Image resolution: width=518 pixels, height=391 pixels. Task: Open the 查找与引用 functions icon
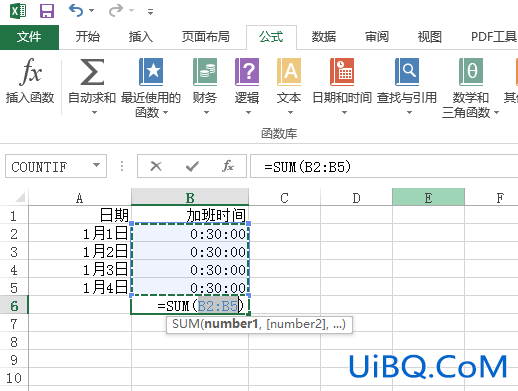[x=407, y=72]
